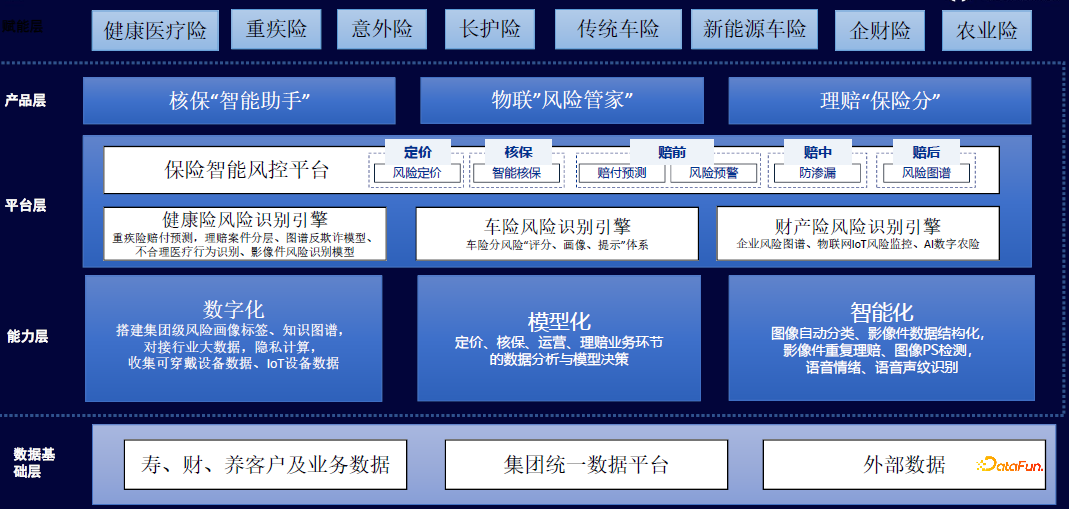
Task: Select the 车险风险识别引擎 heading
Action: tap(557, 226)
